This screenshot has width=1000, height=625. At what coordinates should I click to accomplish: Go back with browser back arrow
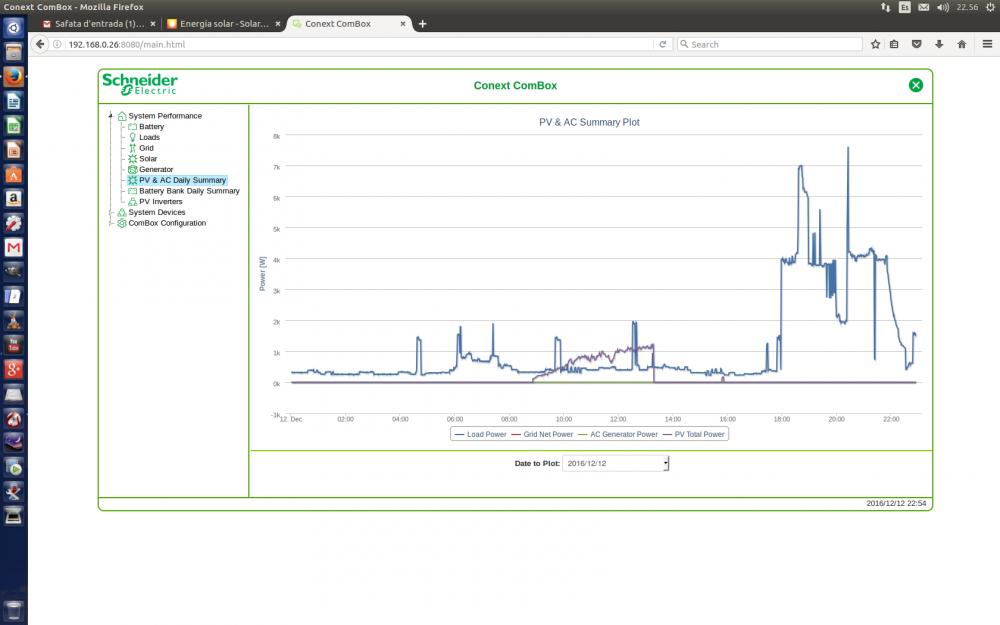click(x=40, y=44)
